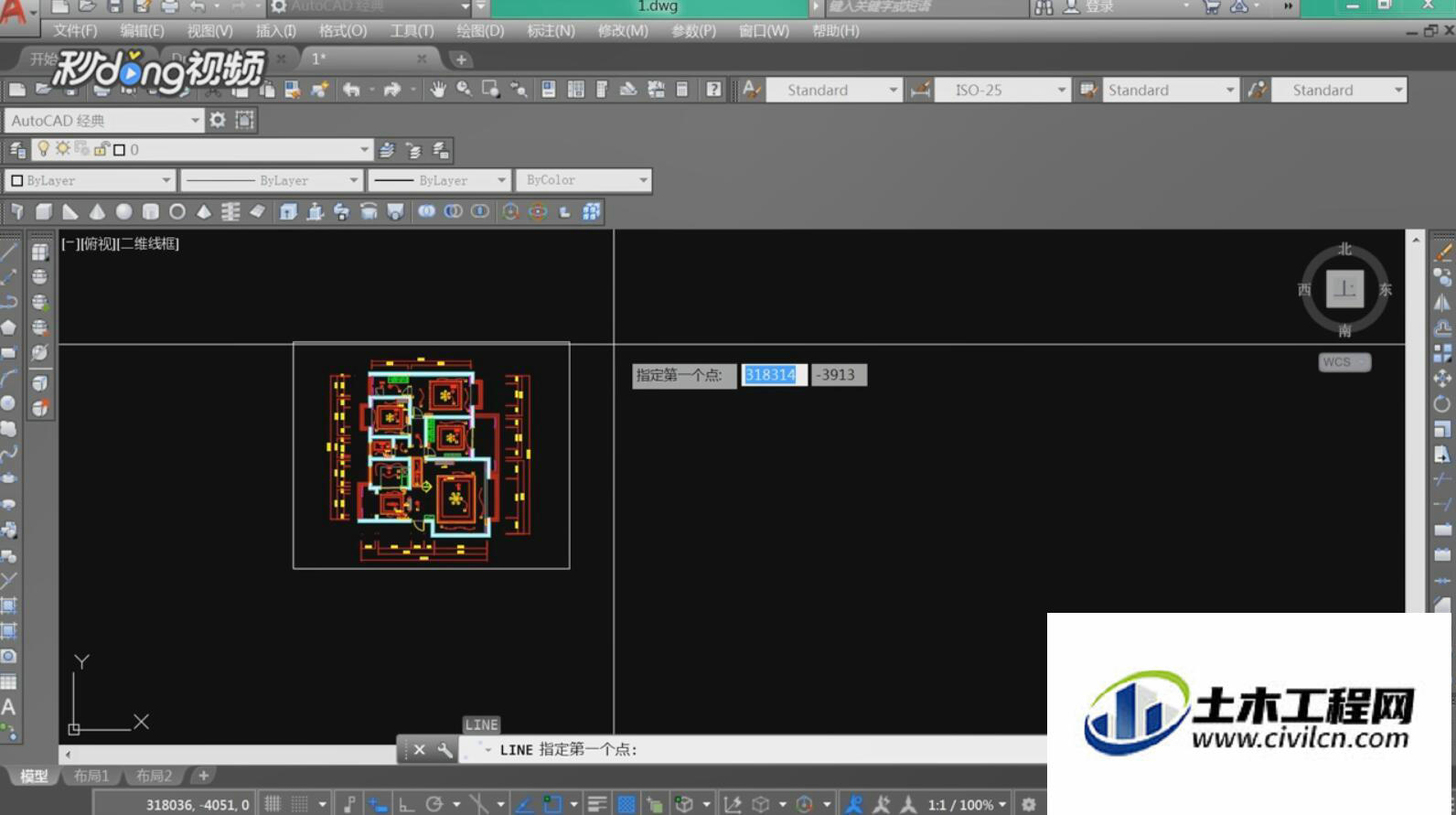Open the Properties palette icon

[x=549, y=90]
